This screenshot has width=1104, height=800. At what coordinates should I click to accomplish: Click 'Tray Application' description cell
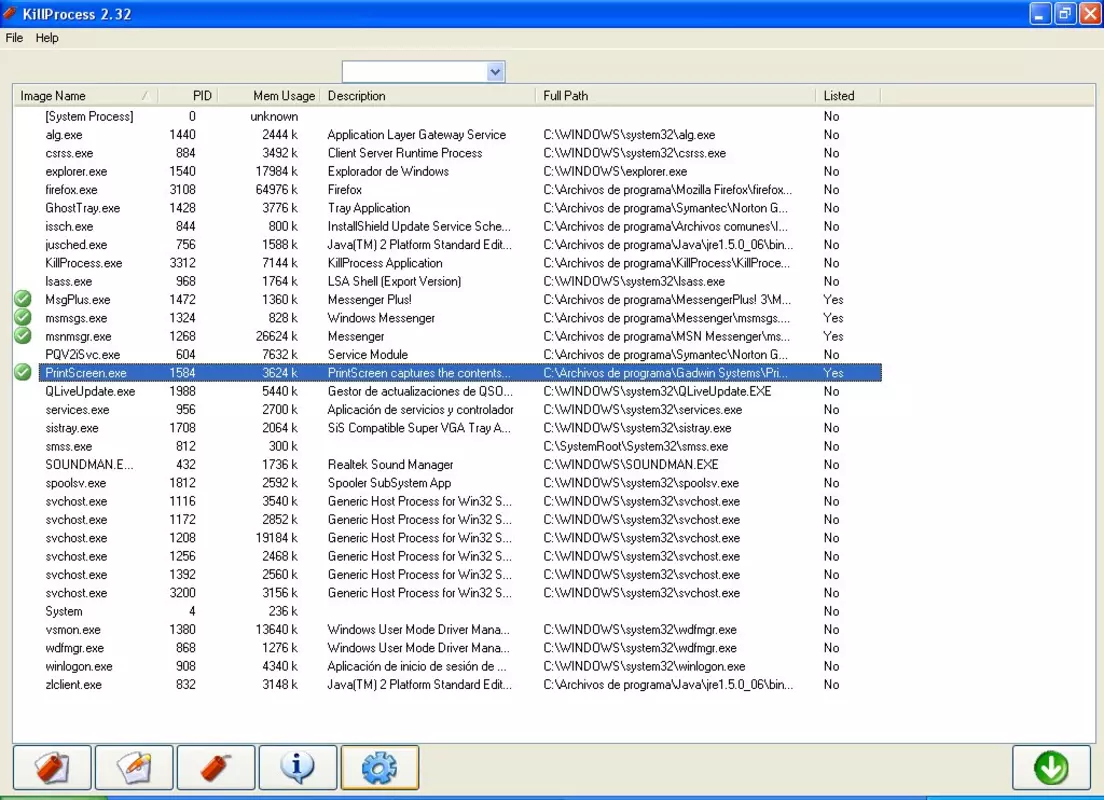click(369, 208)
